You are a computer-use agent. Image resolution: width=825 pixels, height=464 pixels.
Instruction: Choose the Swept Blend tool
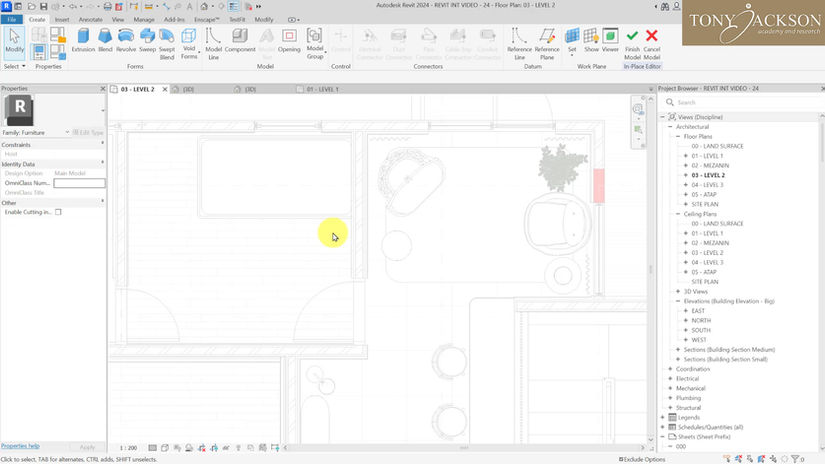click(167, 44)
